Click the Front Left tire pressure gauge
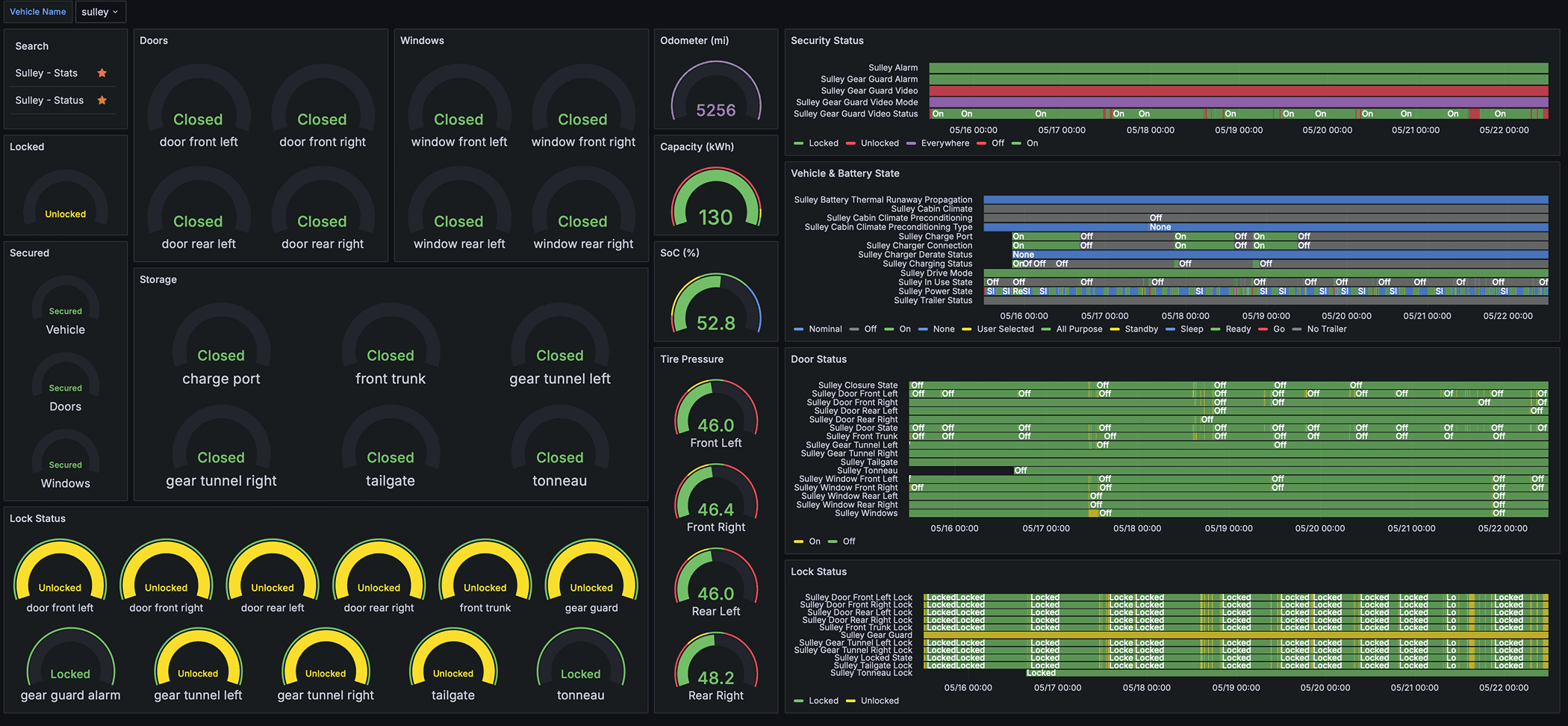 point(716,415)
